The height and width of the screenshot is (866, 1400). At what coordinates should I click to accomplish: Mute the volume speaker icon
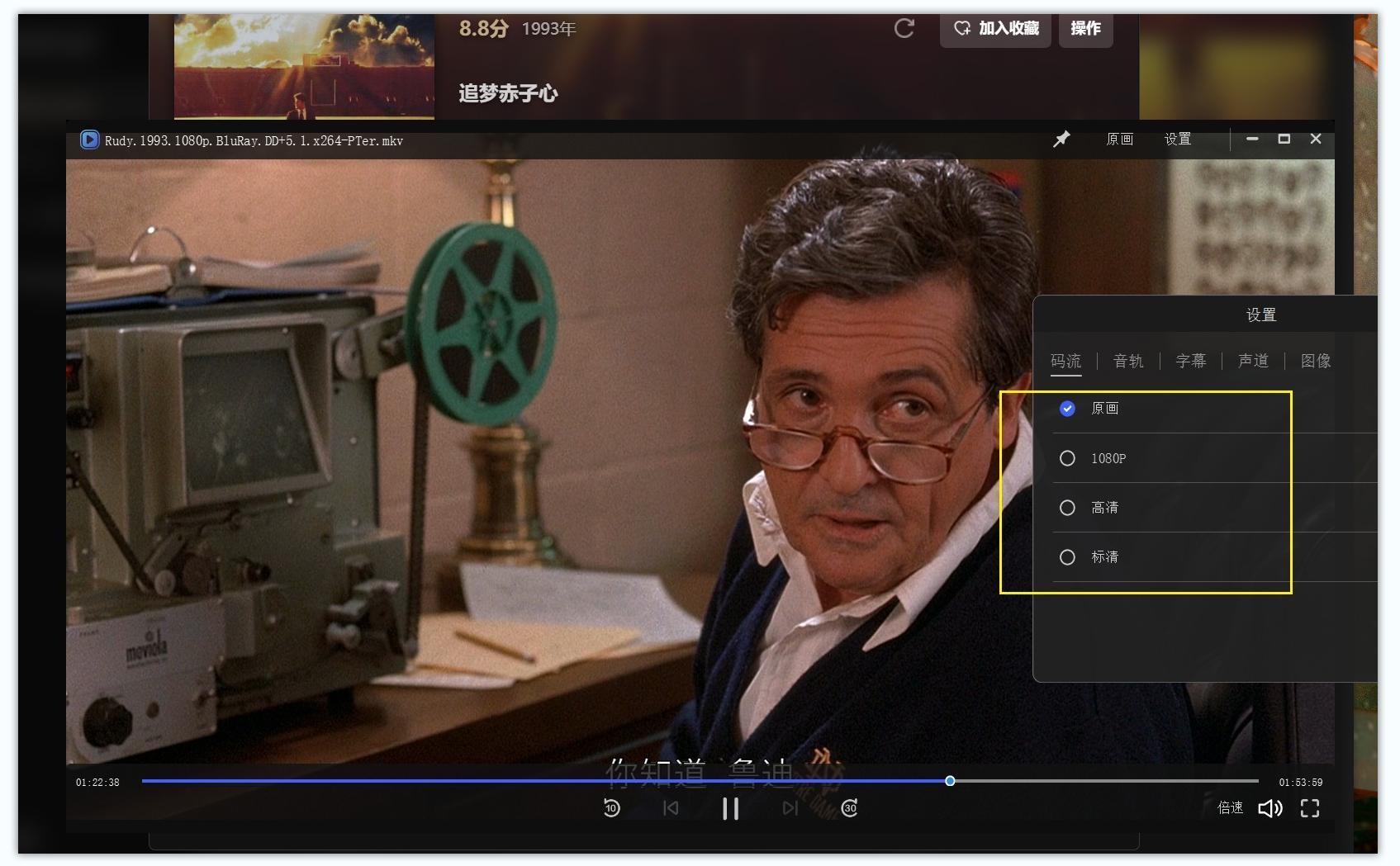(1269, 808)
